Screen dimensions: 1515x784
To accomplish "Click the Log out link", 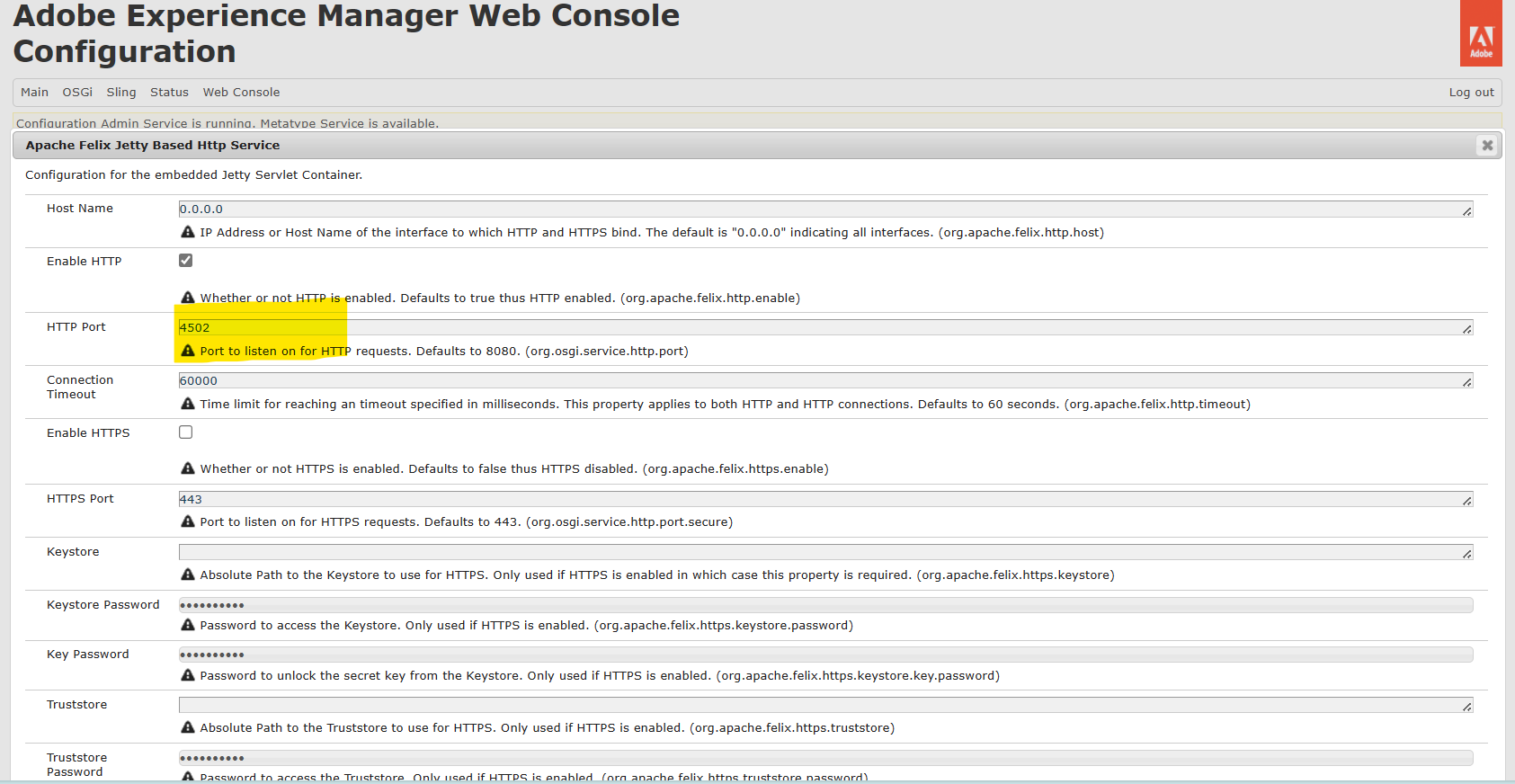I will pos(1471,92).
